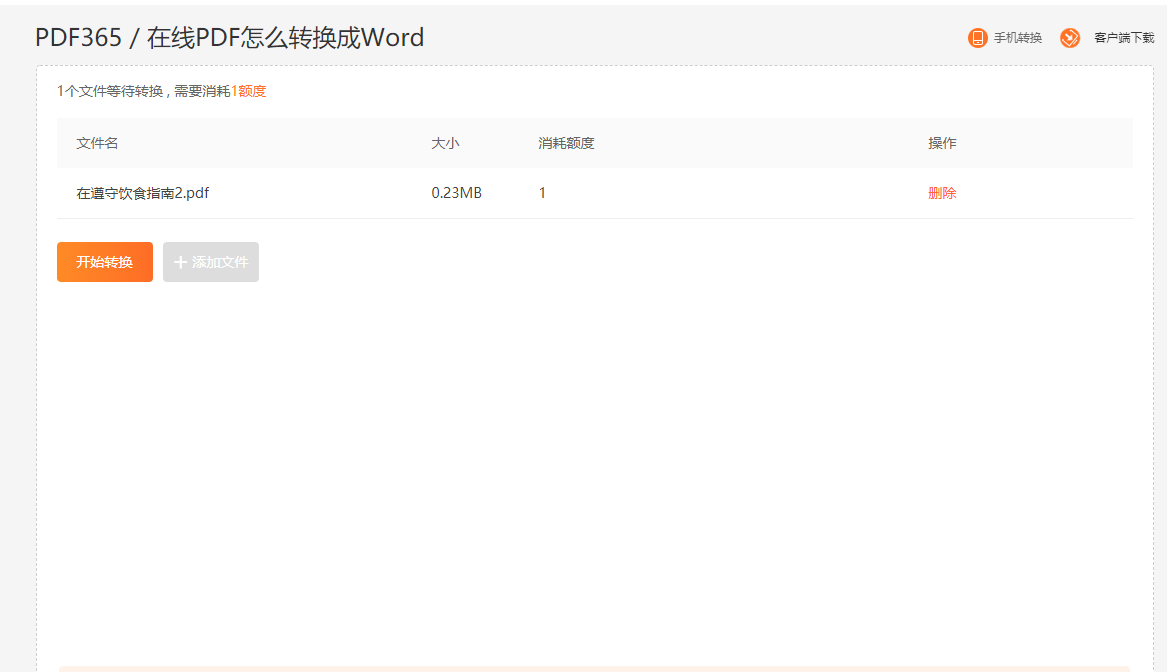Viewport: 1167px width, 672px height.
Task: Click the gray 添加文件 button label
Action: point(220,262)
